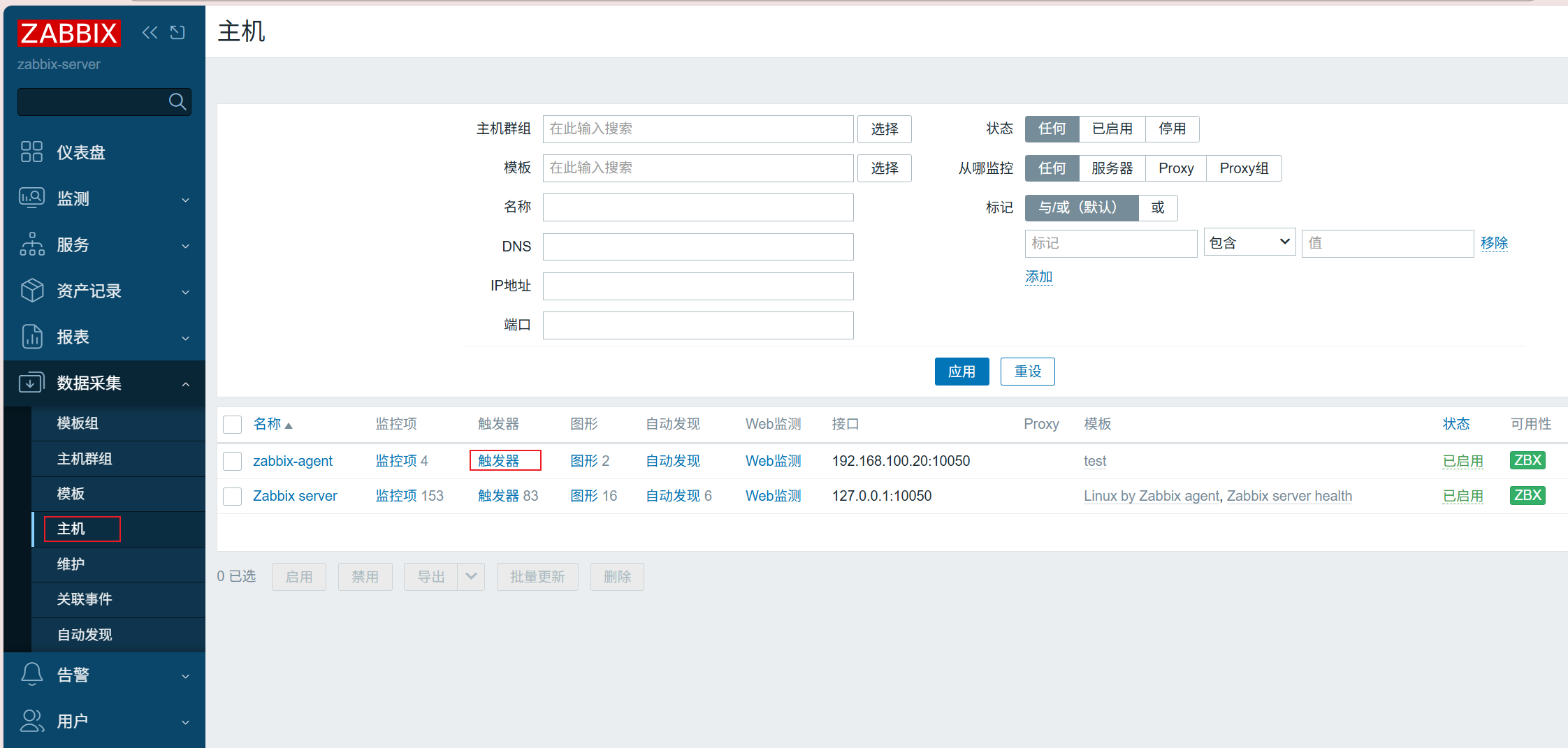Click the 告警 alerts bell icon
Viewport: 1568px width, 748px height.
pyautogui.click(x=31, y=674)
